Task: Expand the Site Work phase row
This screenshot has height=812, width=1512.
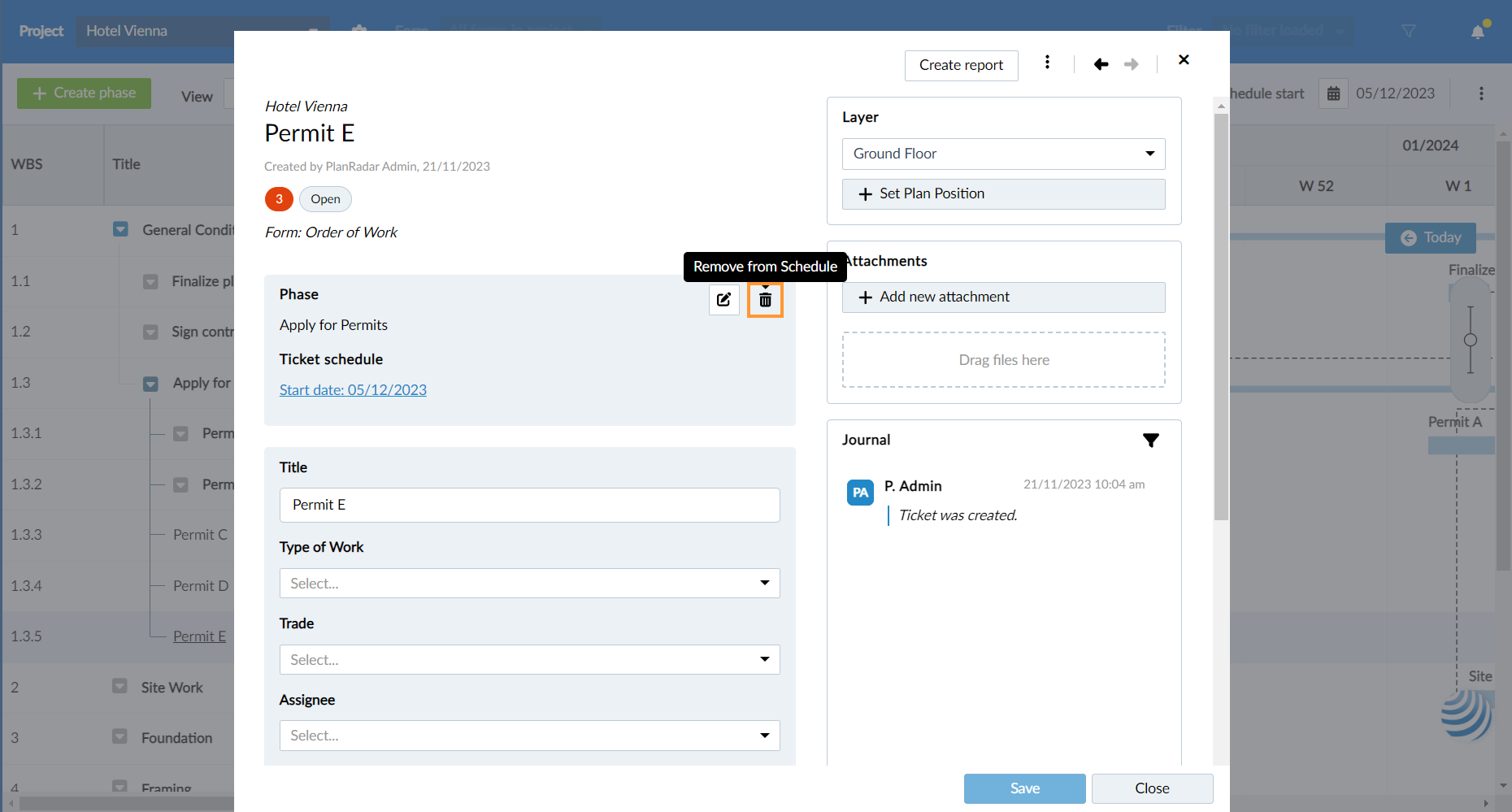Action: pos(119,686)
